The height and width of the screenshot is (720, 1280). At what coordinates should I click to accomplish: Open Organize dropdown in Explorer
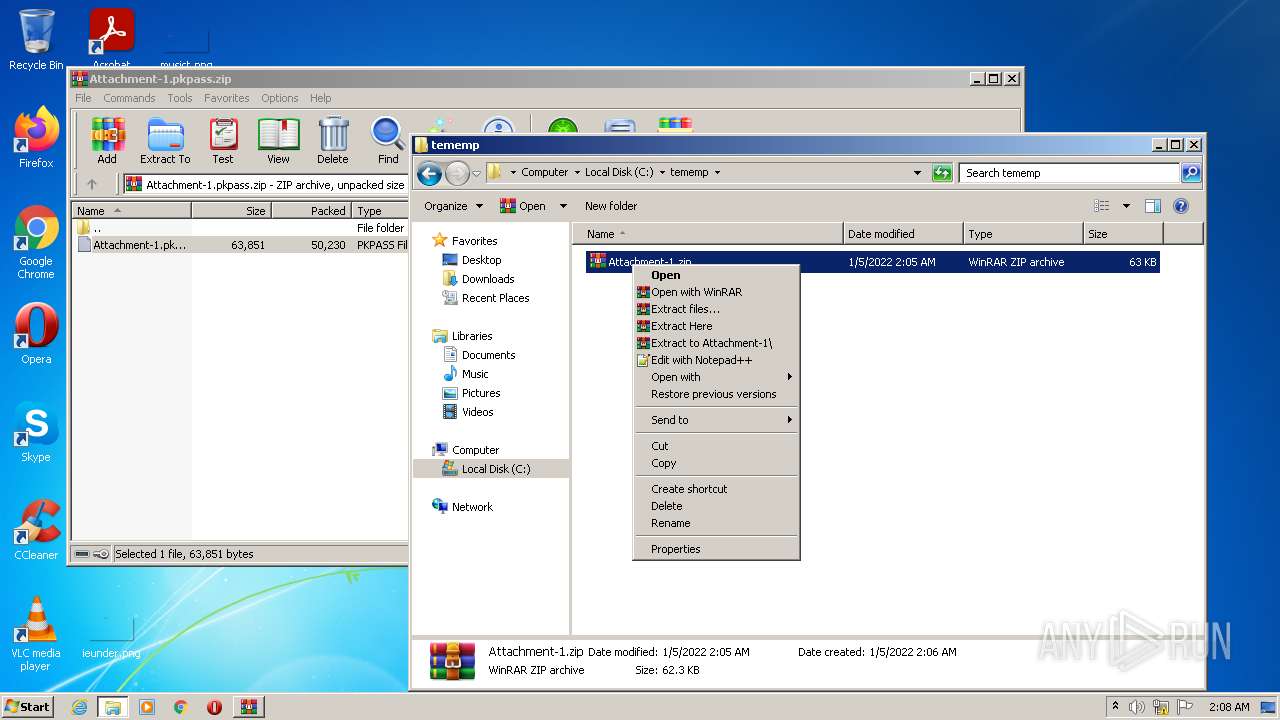click(453, 206)
